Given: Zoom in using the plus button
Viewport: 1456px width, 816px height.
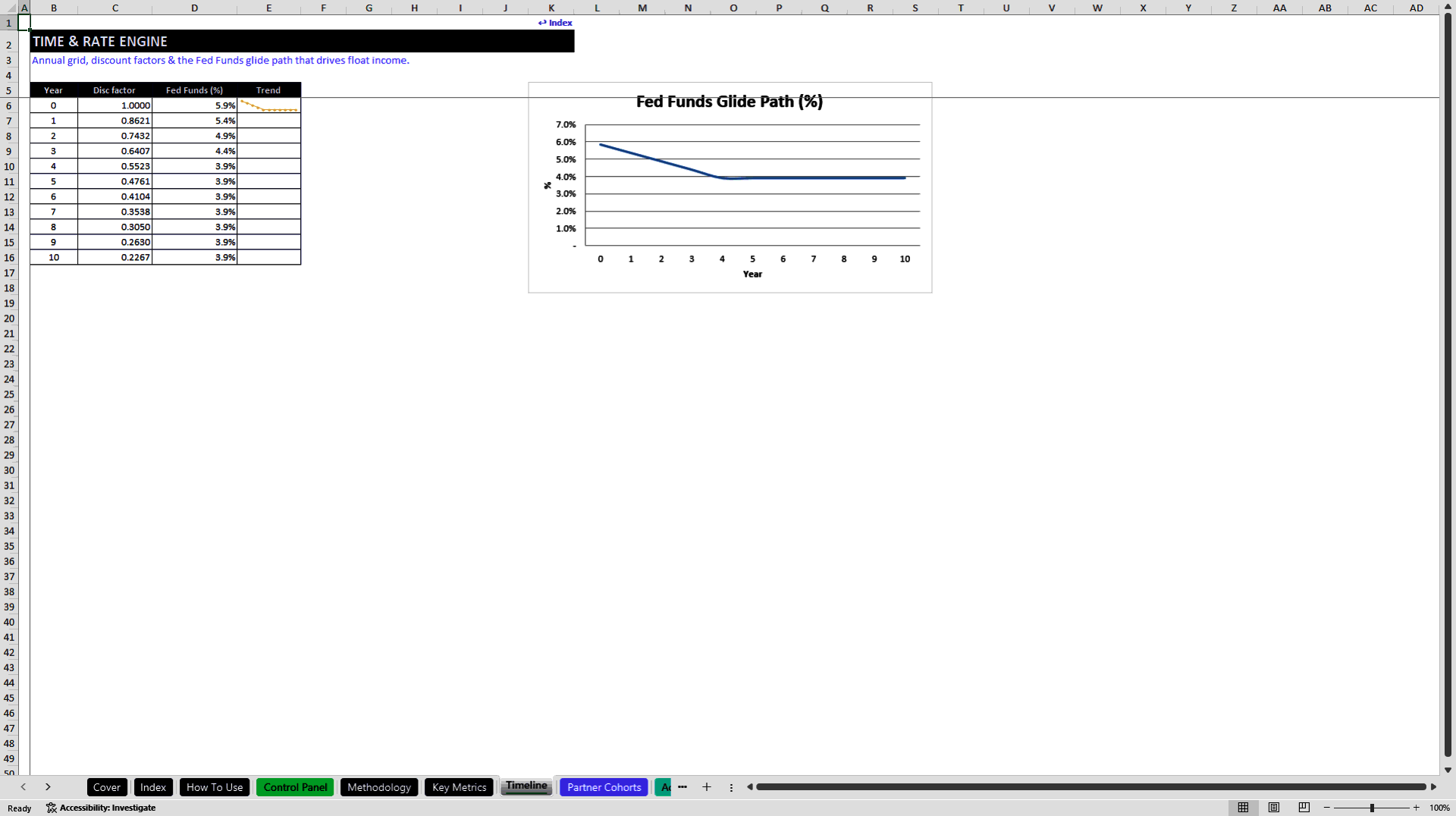Looking at the screenshot, I should [1416, 808].
